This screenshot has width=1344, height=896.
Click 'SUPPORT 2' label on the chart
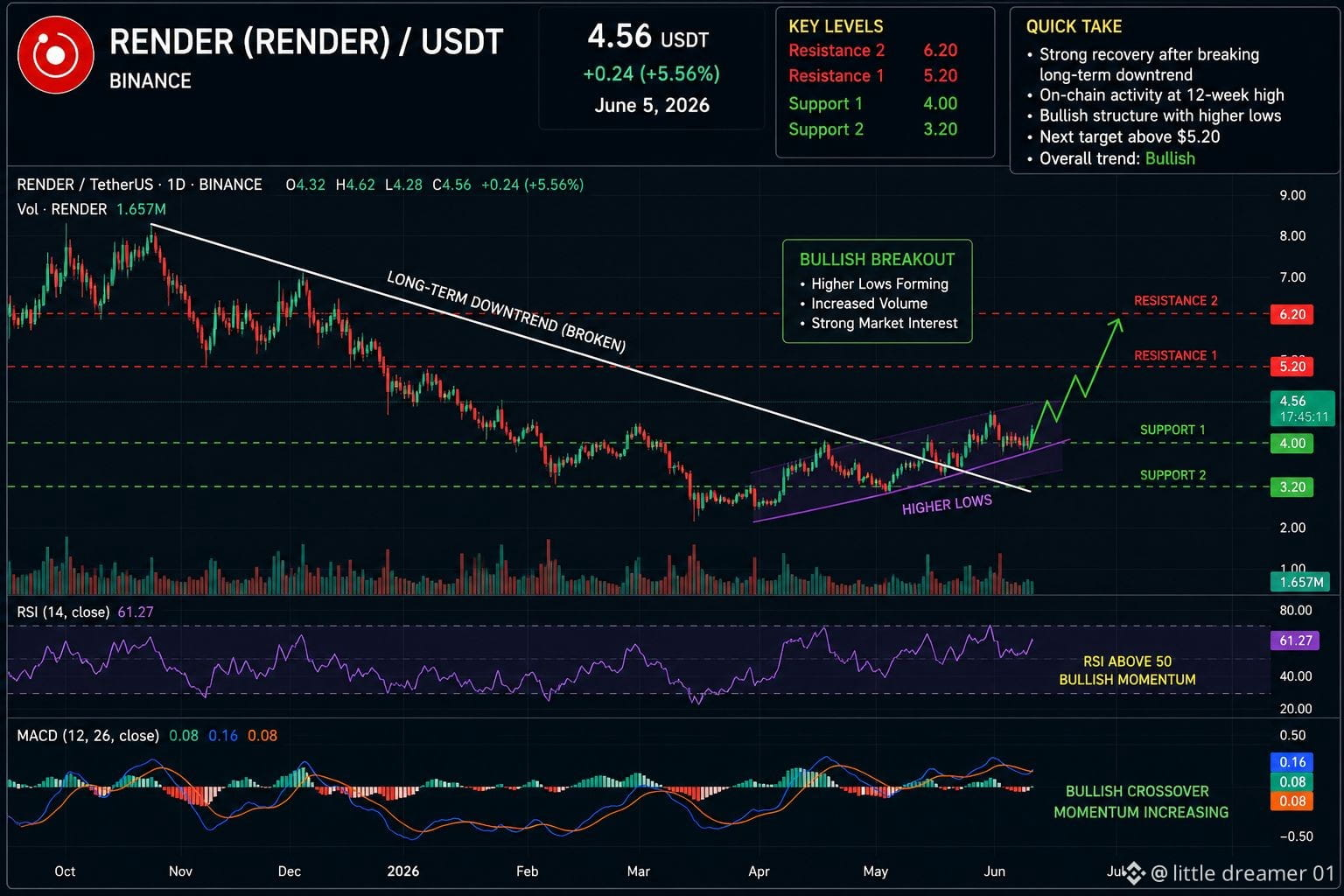tap(1172, 475)
